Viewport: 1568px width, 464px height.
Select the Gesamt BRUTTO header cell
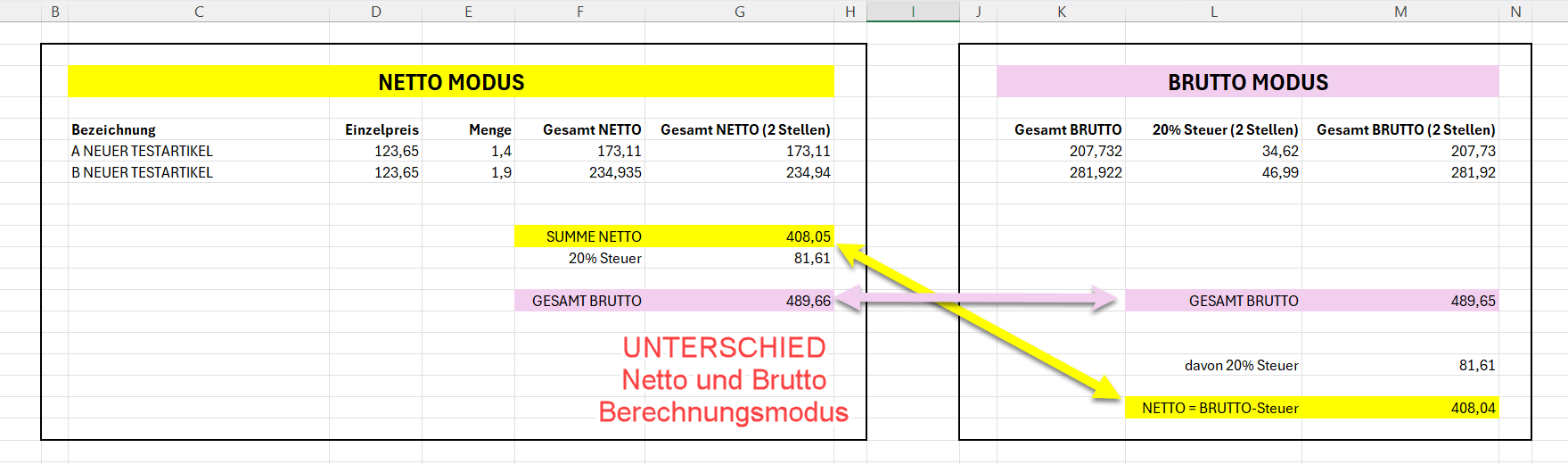(1061, 129)
